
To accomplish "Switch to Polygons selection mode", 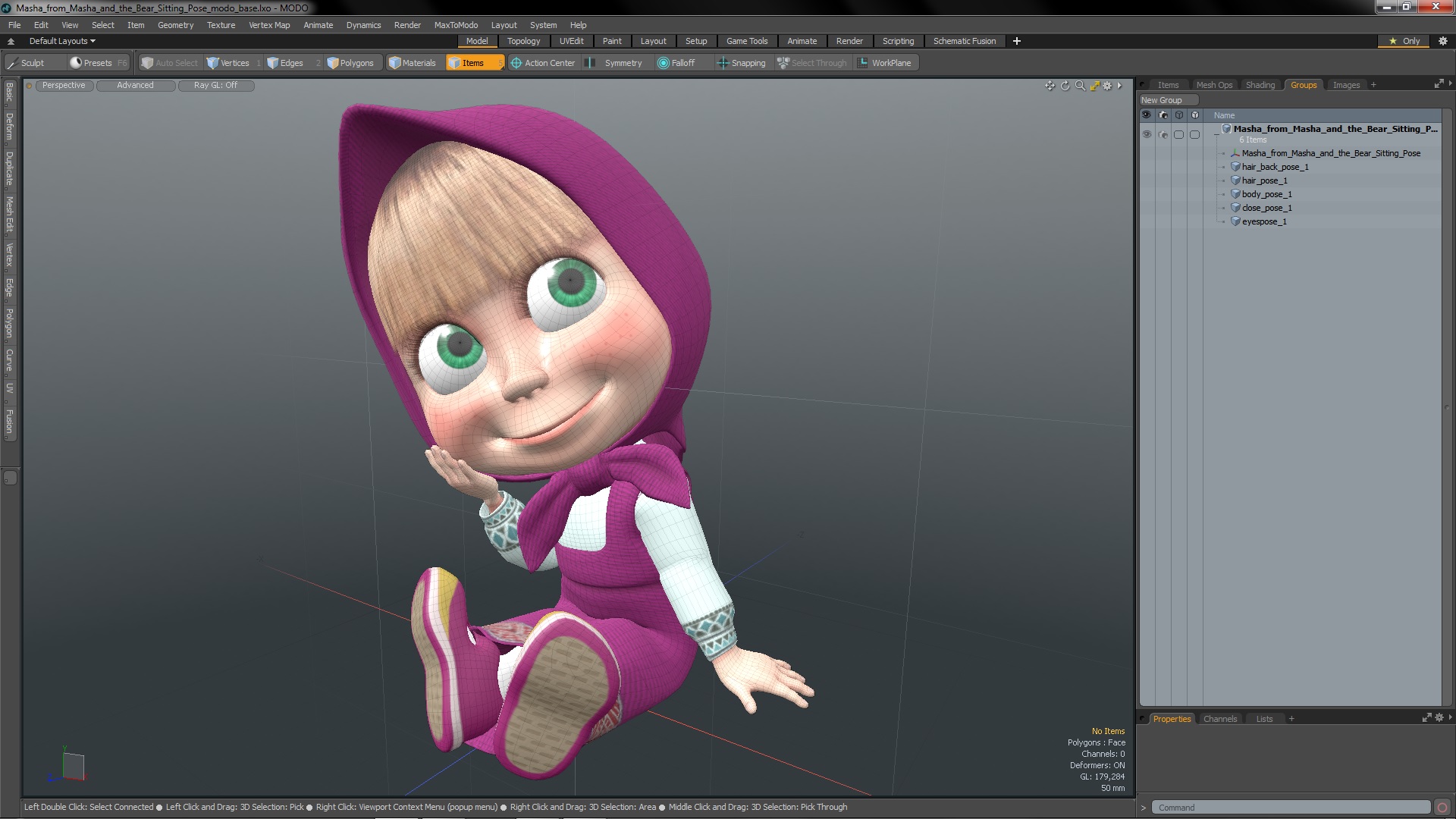I will point(350,63).
